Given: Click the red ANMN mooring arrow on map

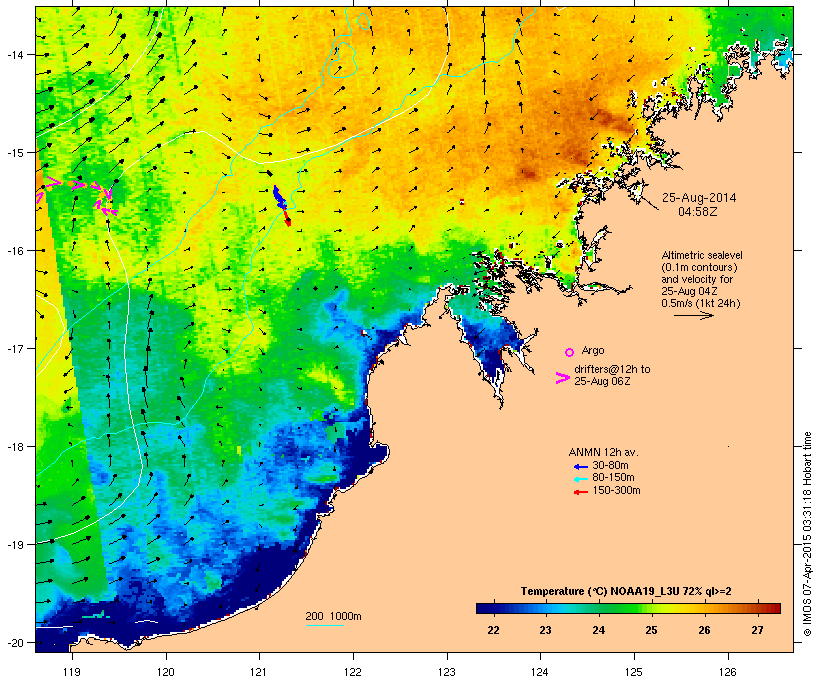Looking at the screenshot, I should (x=287, y=217).
